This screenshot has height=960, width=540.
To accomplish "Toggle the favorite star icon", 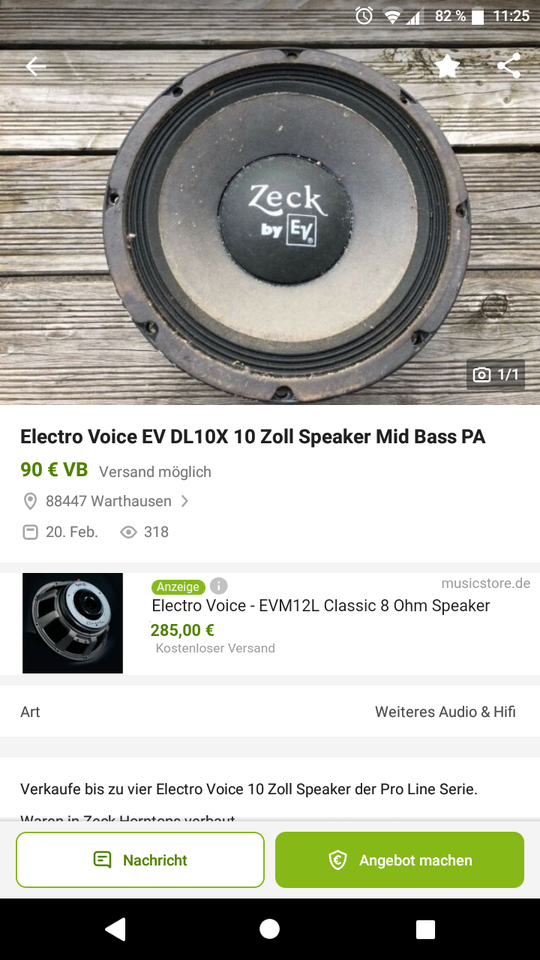I will coord(448,66).
